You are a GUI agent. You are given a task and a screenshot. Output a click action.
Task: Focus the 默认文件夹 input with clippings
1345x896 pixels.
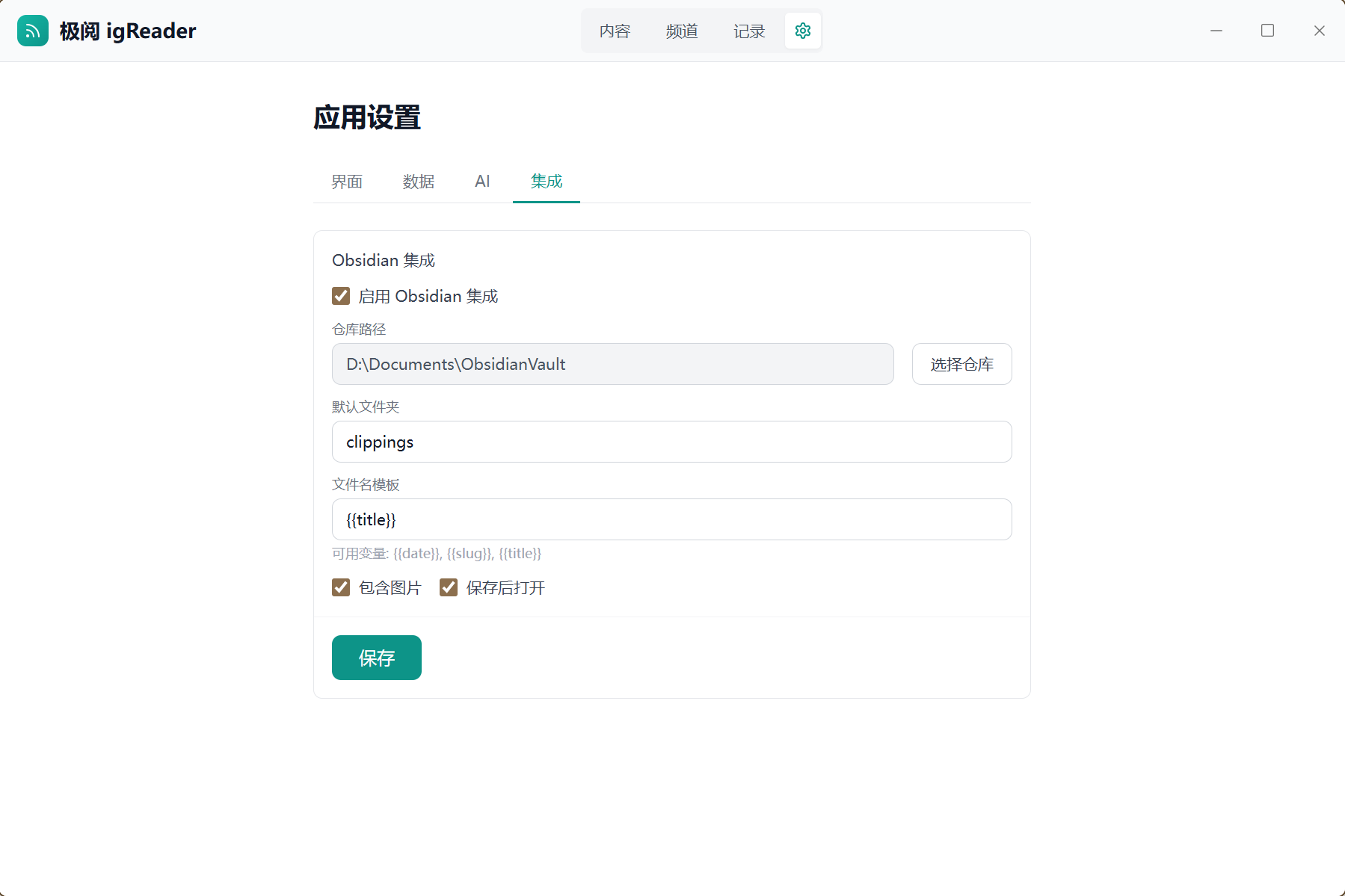[672, 442]
